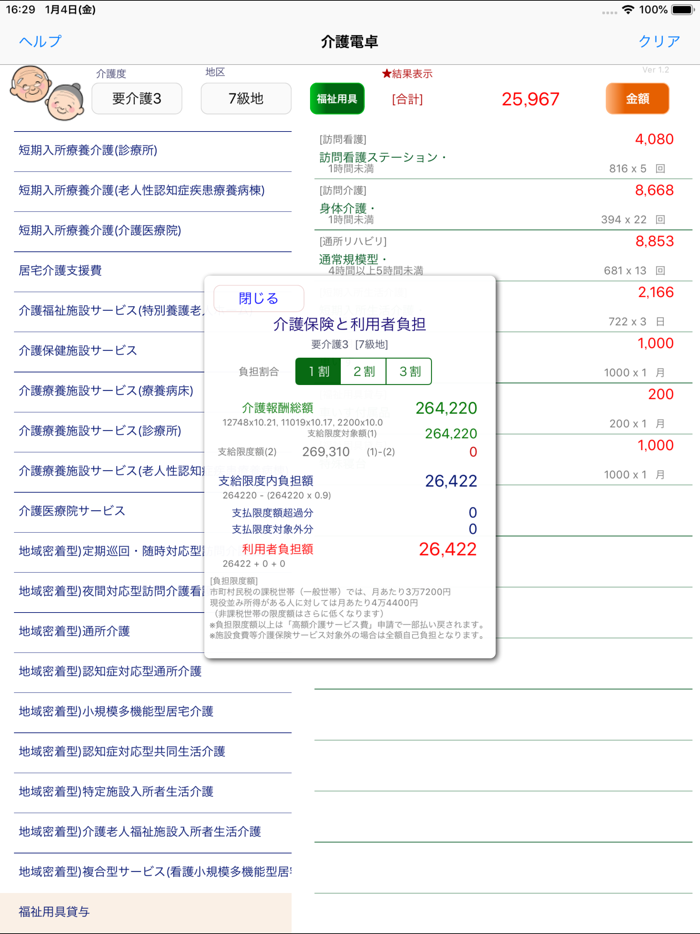Select 介護保健施設サービス
700x934 pixels.
pos(109,350)
